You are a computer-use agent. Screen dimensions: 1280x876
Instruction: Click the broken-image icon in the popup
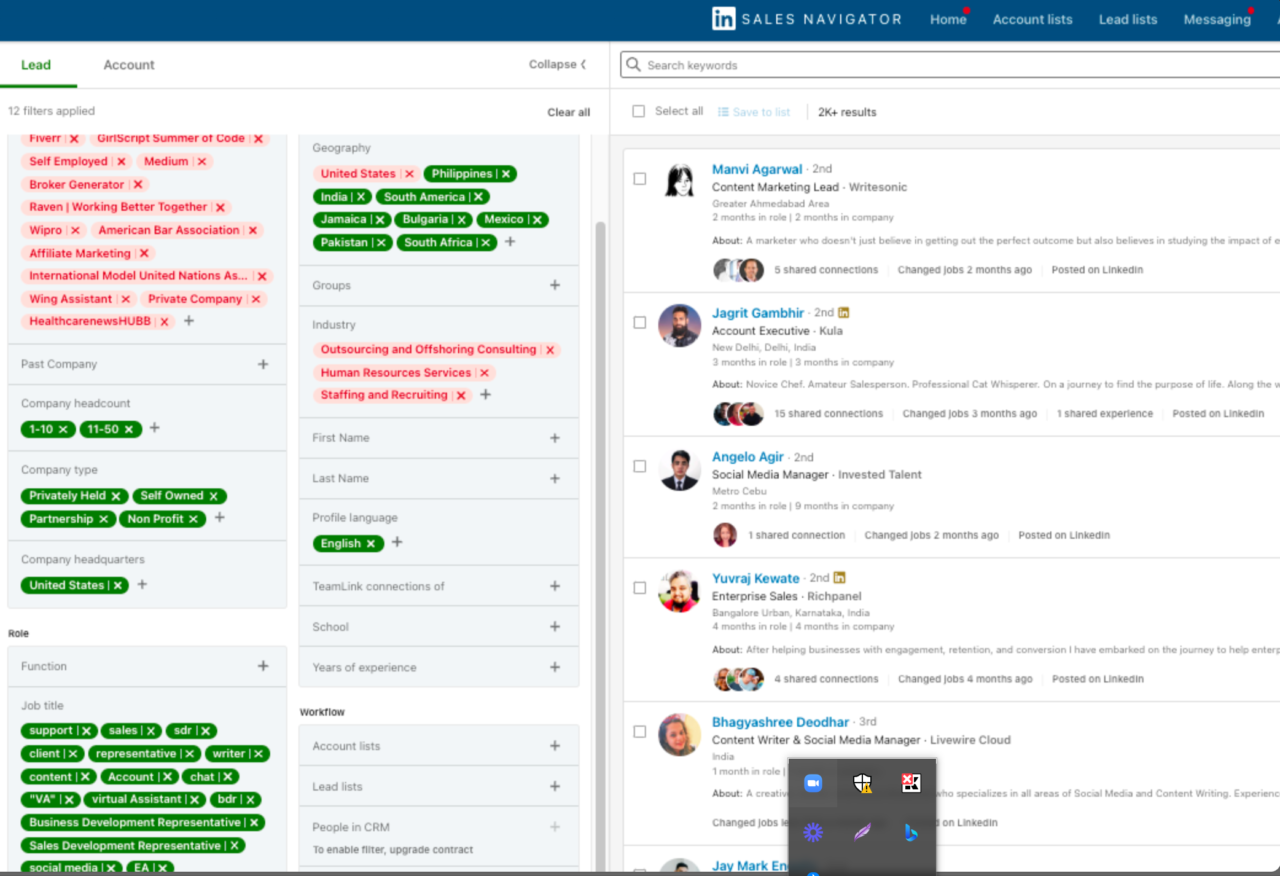coord(911,782)
